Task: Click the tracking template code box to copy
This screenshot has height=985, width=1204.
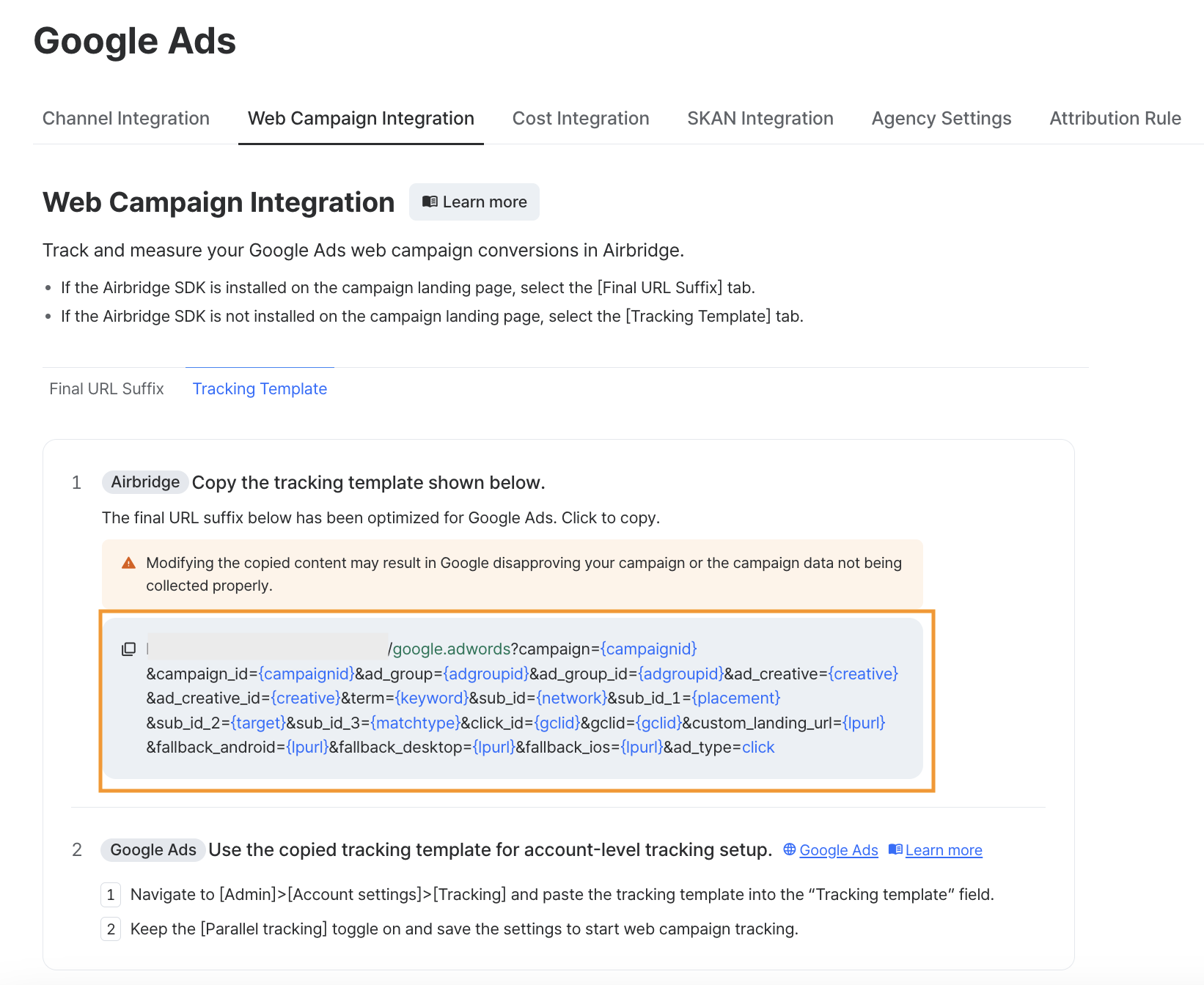Action: pos(513,698)
